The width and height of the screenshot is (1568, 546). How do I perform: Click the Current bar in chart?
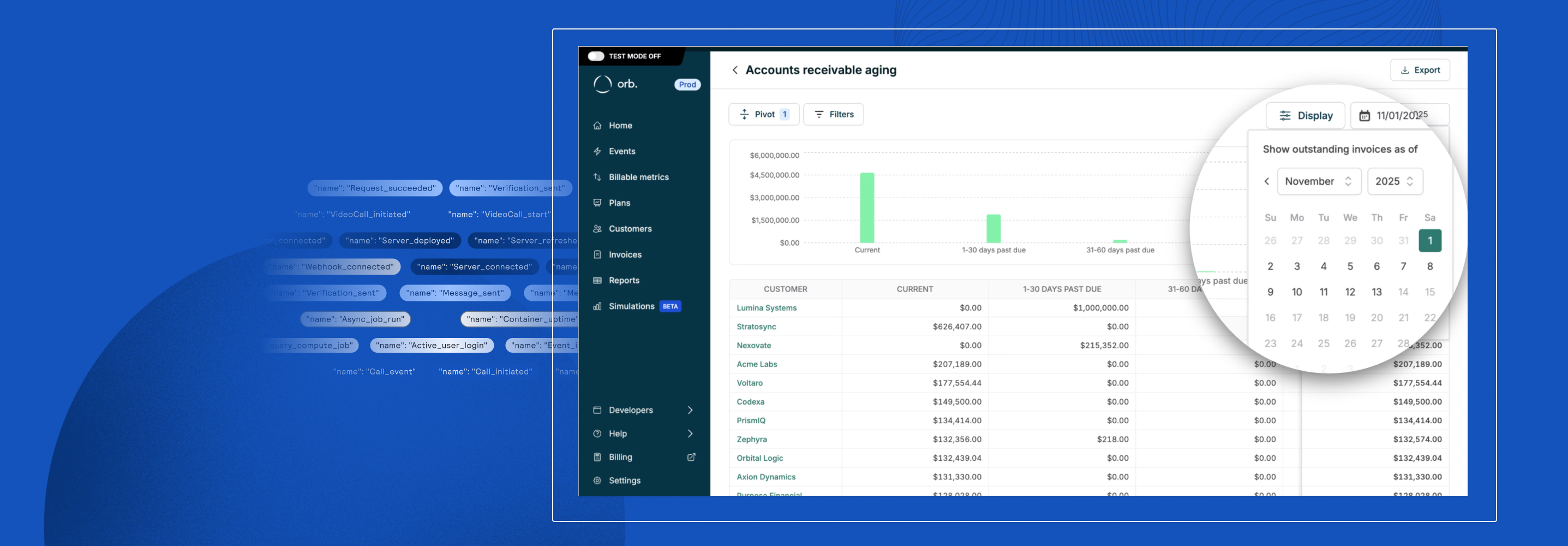click(x=867, y=208)
